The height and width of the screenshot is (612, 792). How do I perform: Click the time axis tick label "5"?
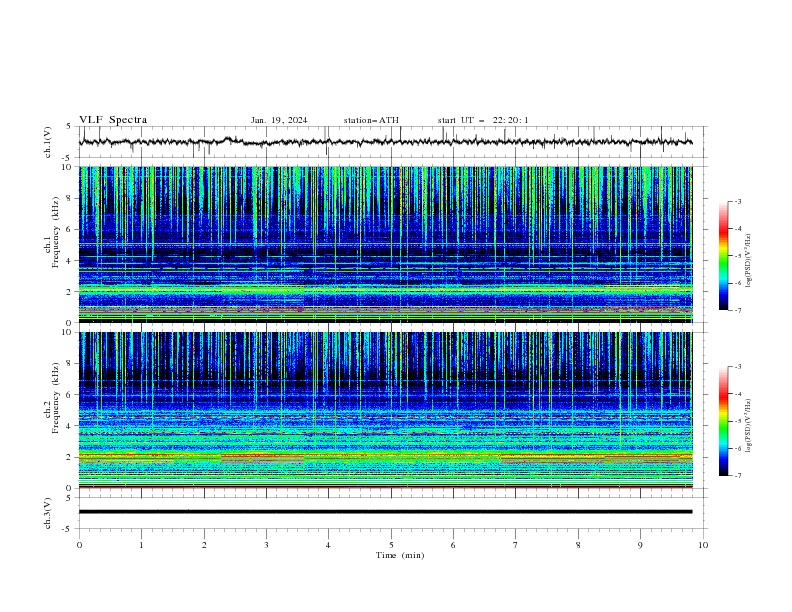[x=391, y=545]
